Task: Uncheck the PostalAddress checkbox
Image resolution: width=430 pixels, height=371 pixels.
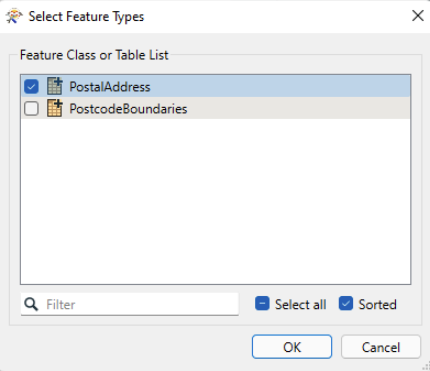Action: (x=31, y=87)
